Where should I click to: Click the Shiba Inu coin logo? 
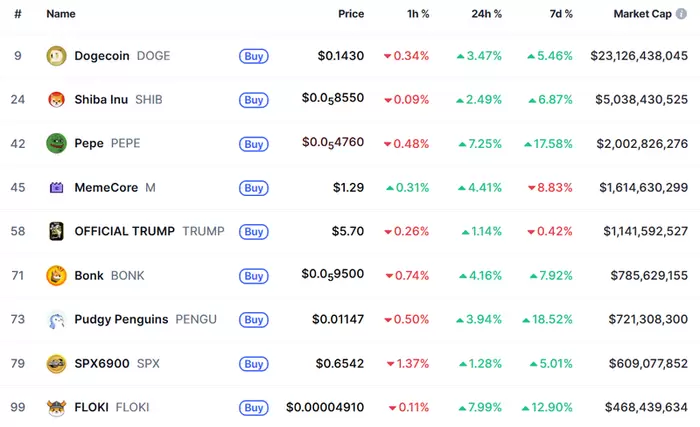pos(56,100)
